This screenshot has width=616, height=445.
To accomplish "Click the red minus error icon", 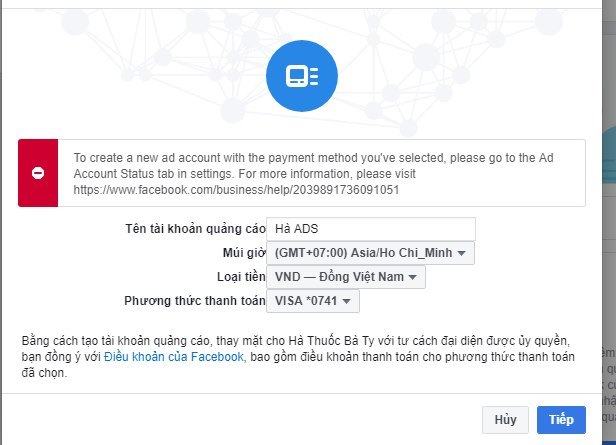I will point(38,173).
